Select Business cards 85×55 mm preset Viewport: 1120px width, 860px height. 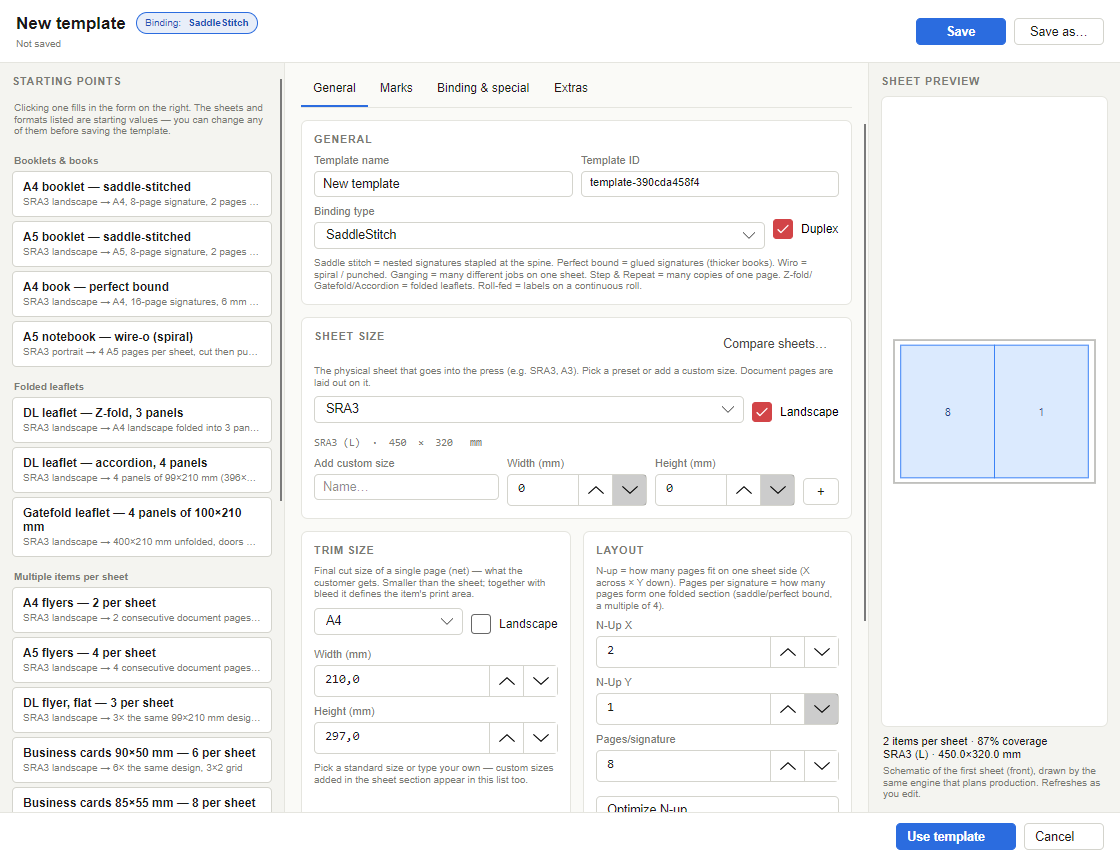pyautogui.click(x=142, y=800)
